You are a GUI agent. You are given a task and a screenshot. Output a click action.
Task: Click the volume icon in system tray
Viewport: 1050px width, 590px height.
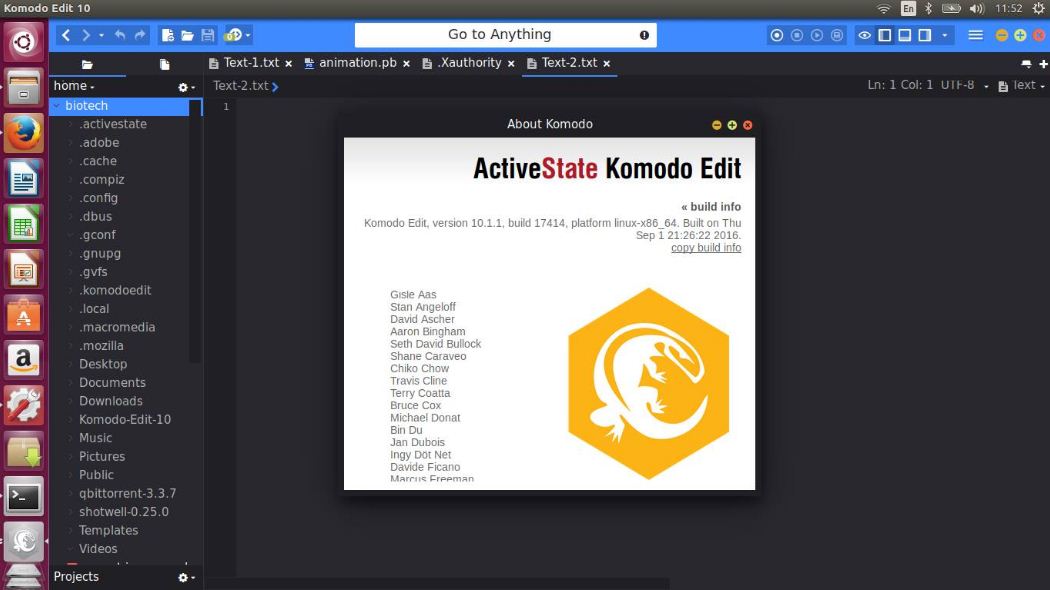click(977, 8)
